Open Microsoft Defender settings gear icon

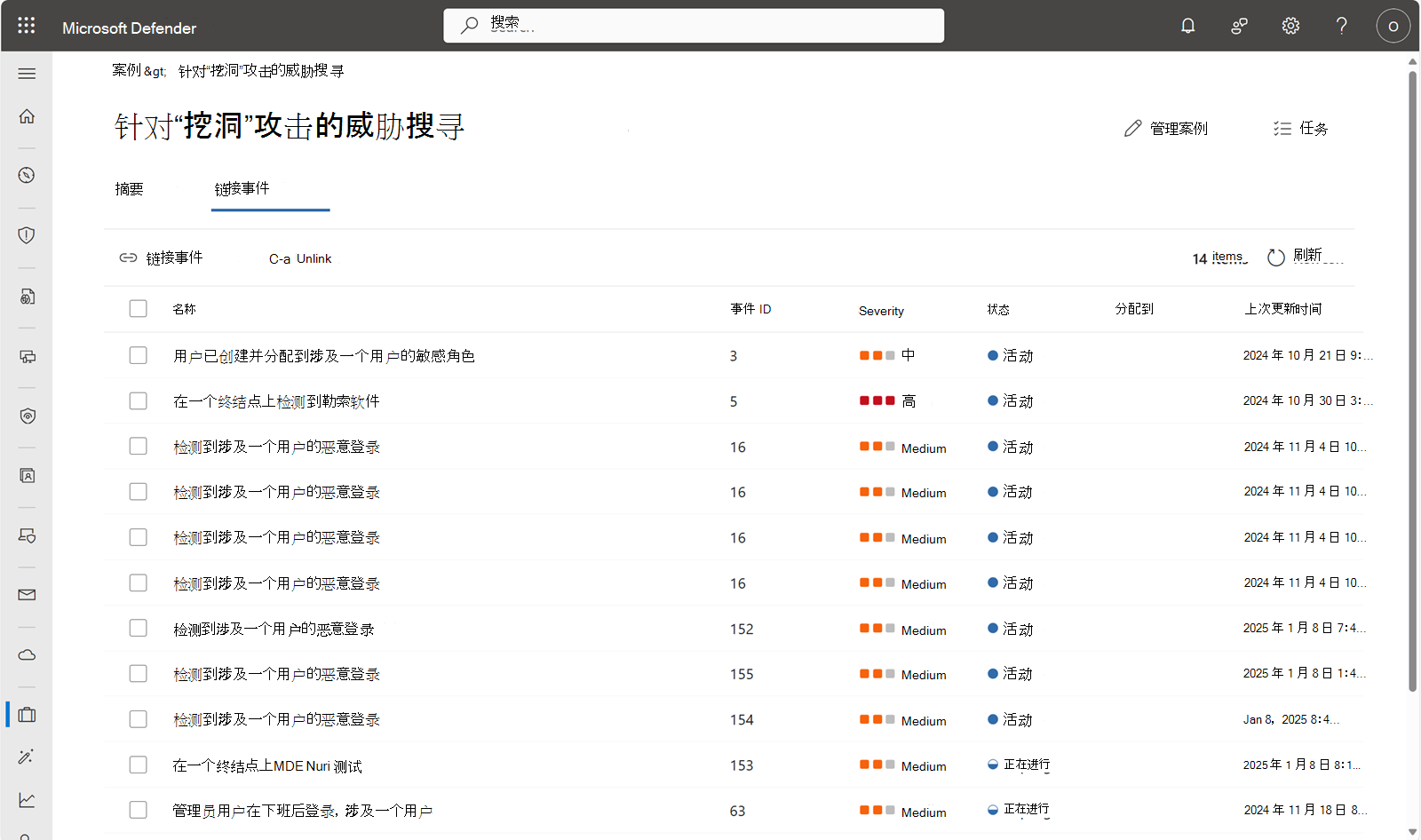pyautogui.click(x=1290, y=26)
